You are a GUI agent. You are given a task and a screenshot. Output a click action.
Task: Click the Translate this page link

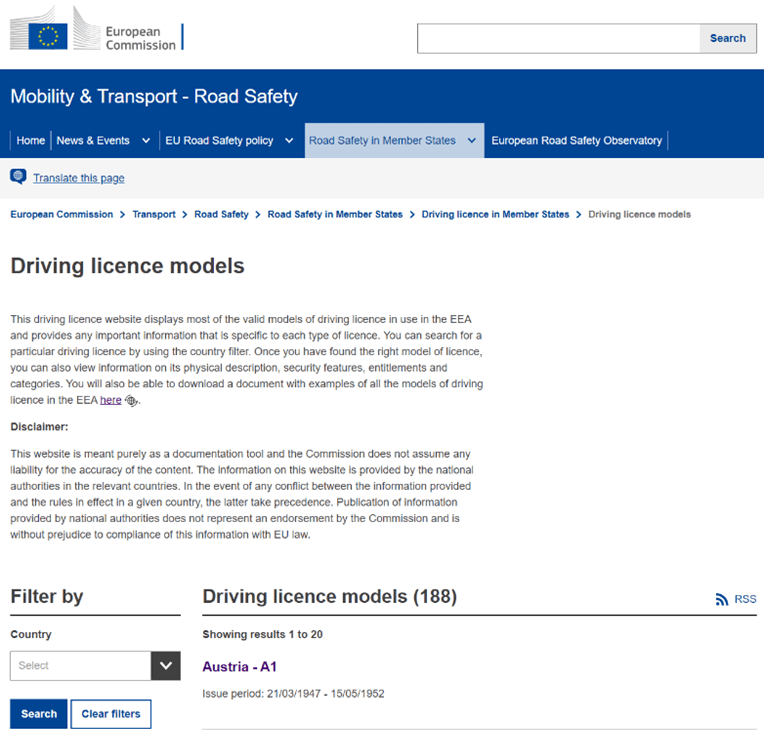point(78,178)
